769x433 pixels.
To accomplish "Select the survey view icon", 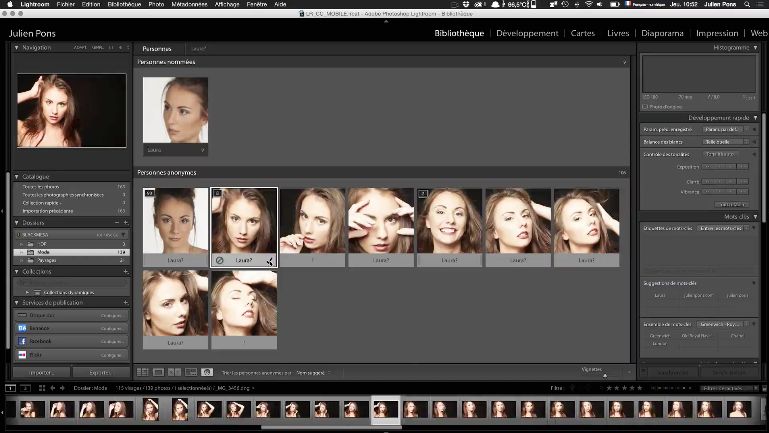I will coord(190,372).
